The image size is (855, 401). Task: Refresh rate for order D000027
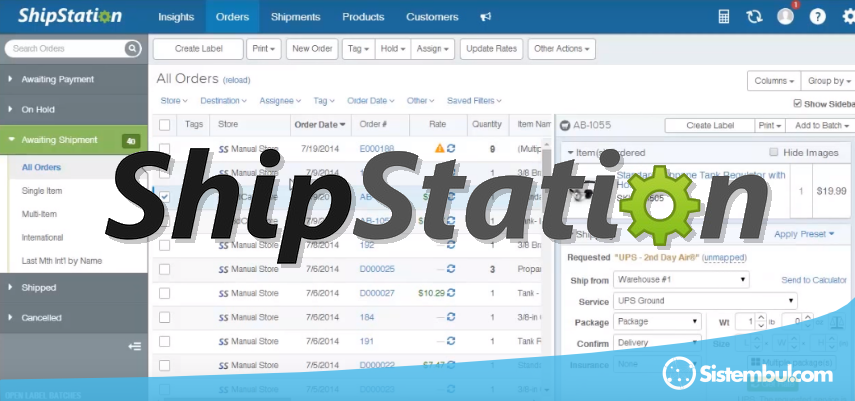pos(451,293)
